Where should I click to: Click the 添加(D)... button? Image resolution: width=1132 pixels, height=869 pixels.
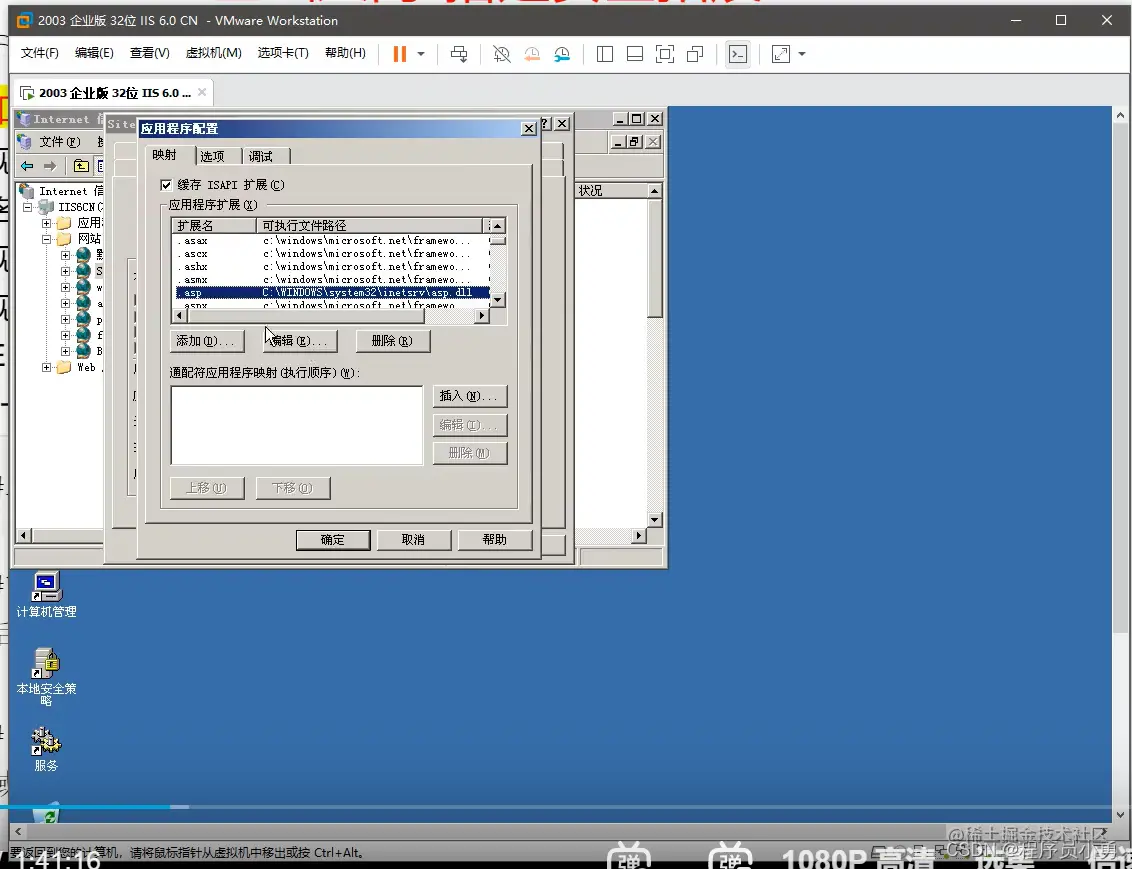point(206,341)
